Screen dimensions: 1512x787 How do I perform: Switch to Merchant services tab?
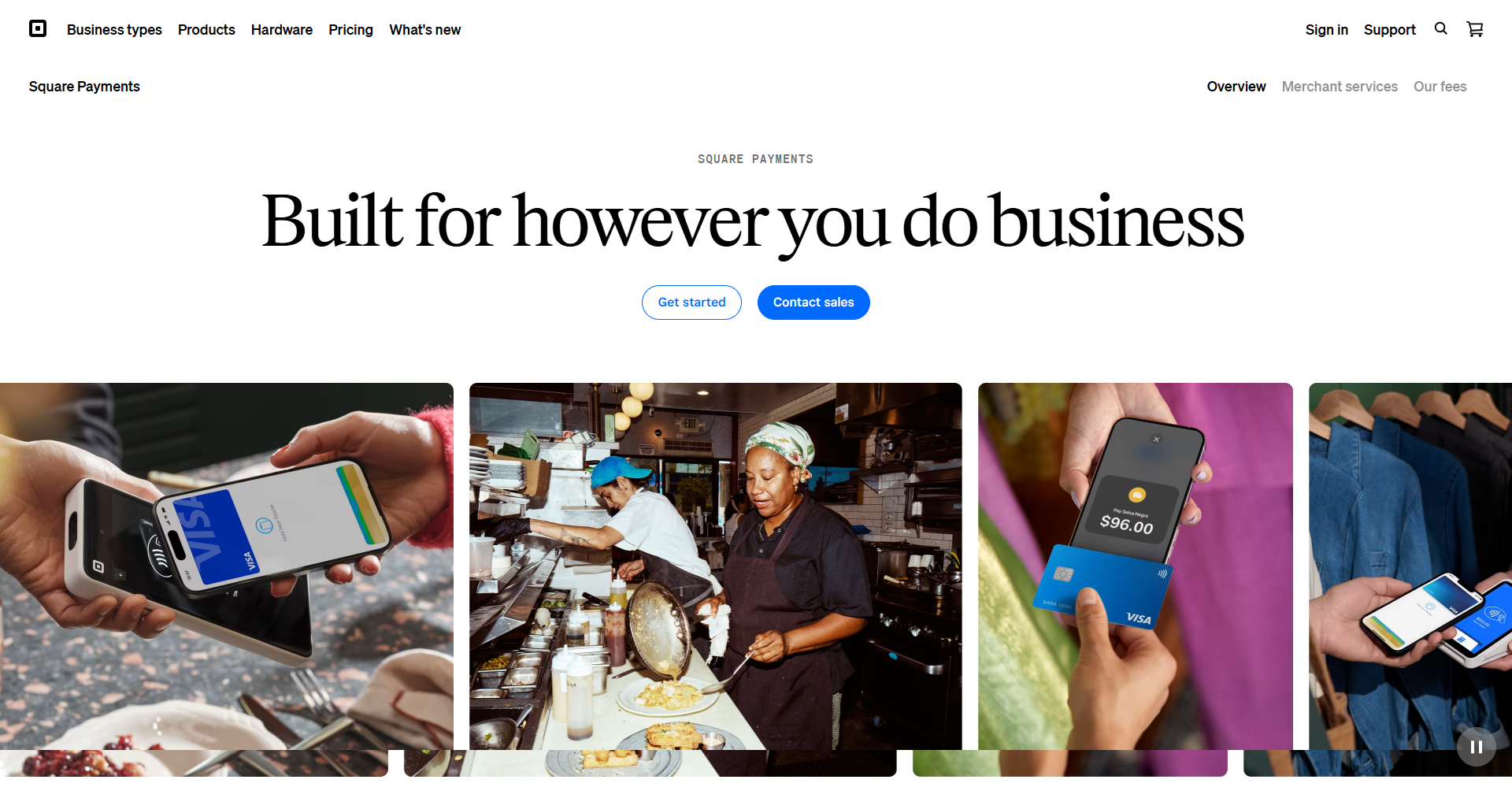pyautogui.click(x=1340, y=87)
